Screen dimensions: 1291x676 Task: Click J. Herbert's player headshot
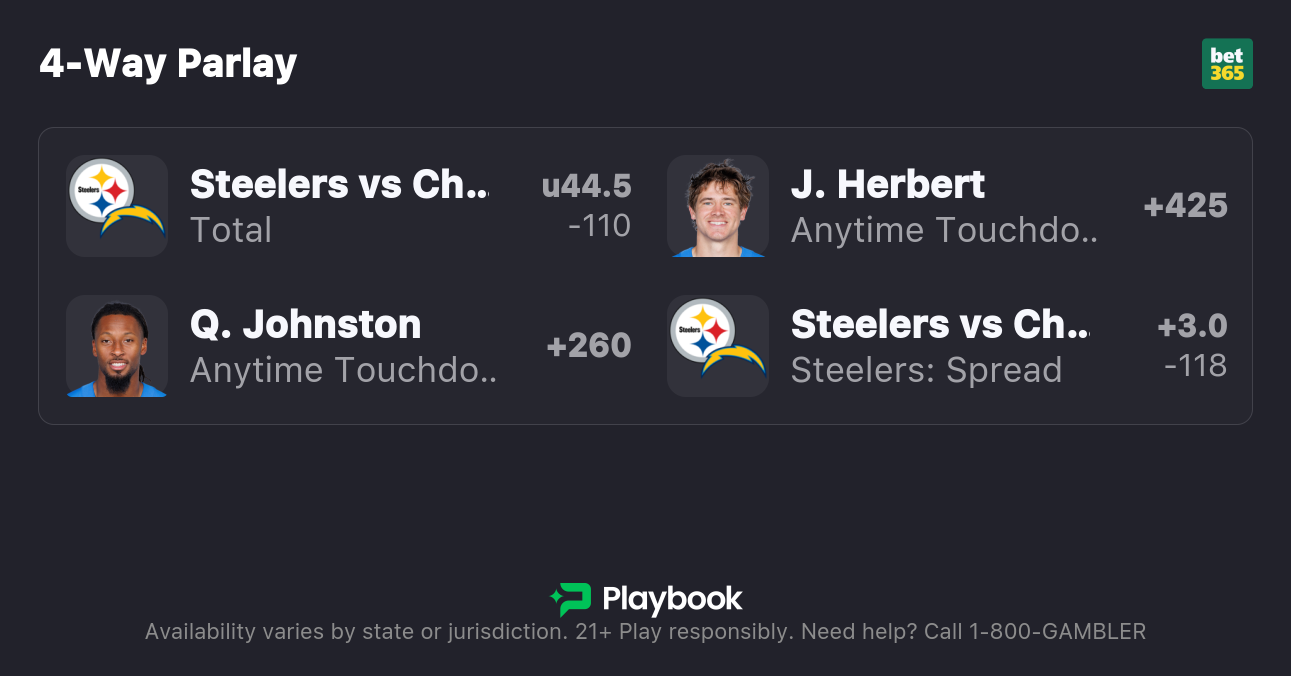click(718, 206)
